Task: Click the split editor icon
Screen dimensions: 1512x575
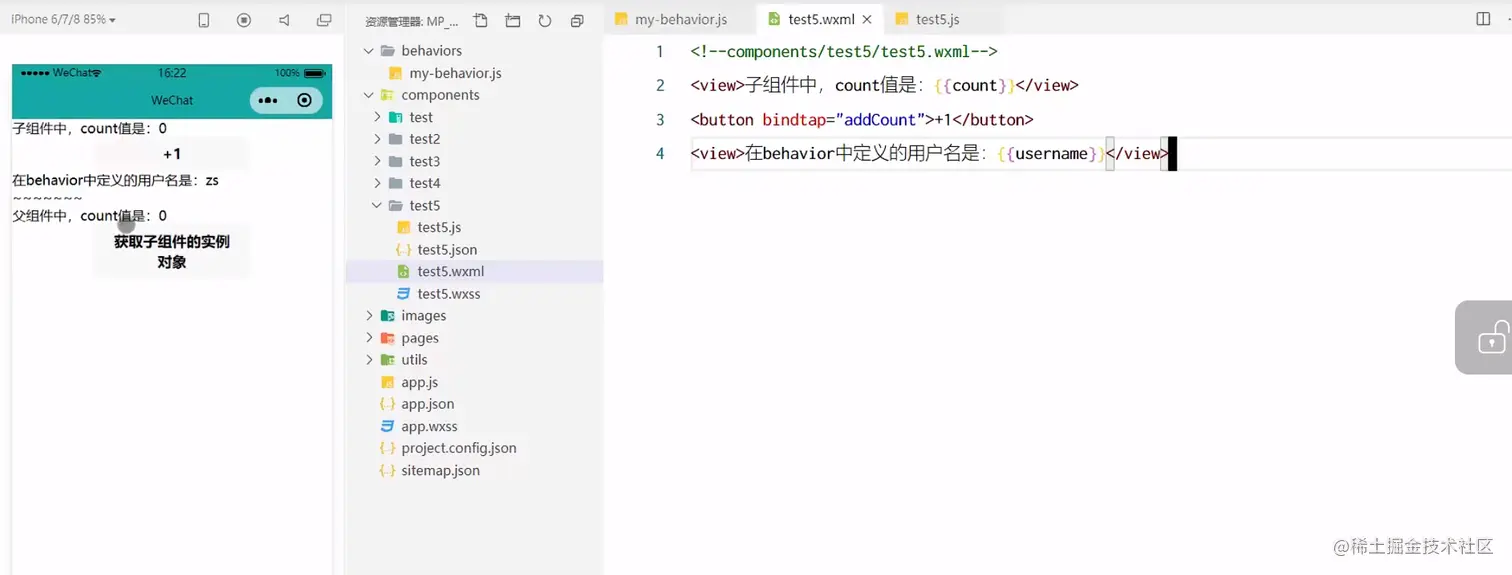Action: coord(1483,19)
